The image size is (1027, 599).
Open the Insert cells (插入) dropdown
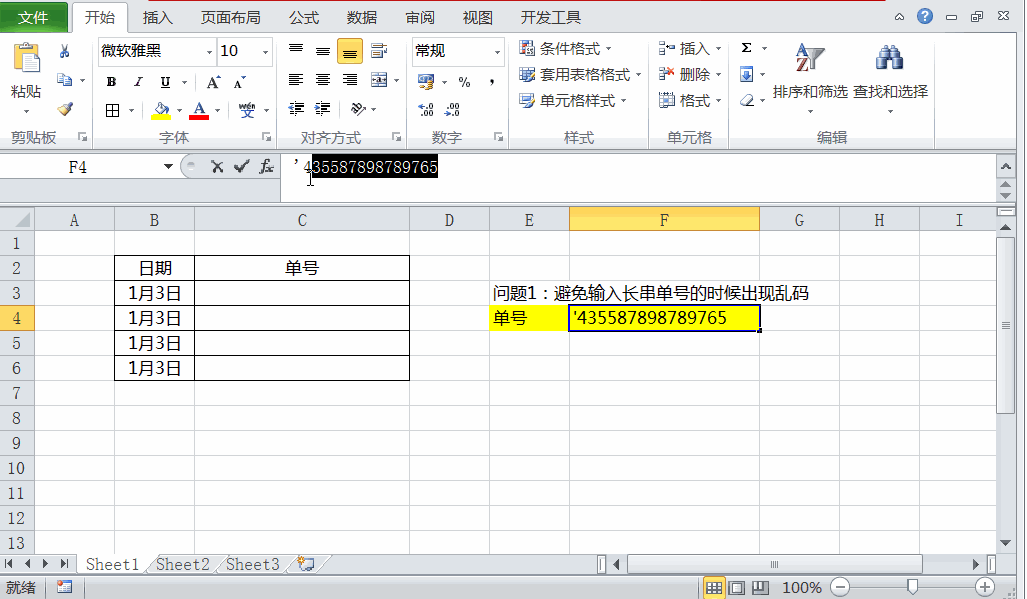click(719, 48)
